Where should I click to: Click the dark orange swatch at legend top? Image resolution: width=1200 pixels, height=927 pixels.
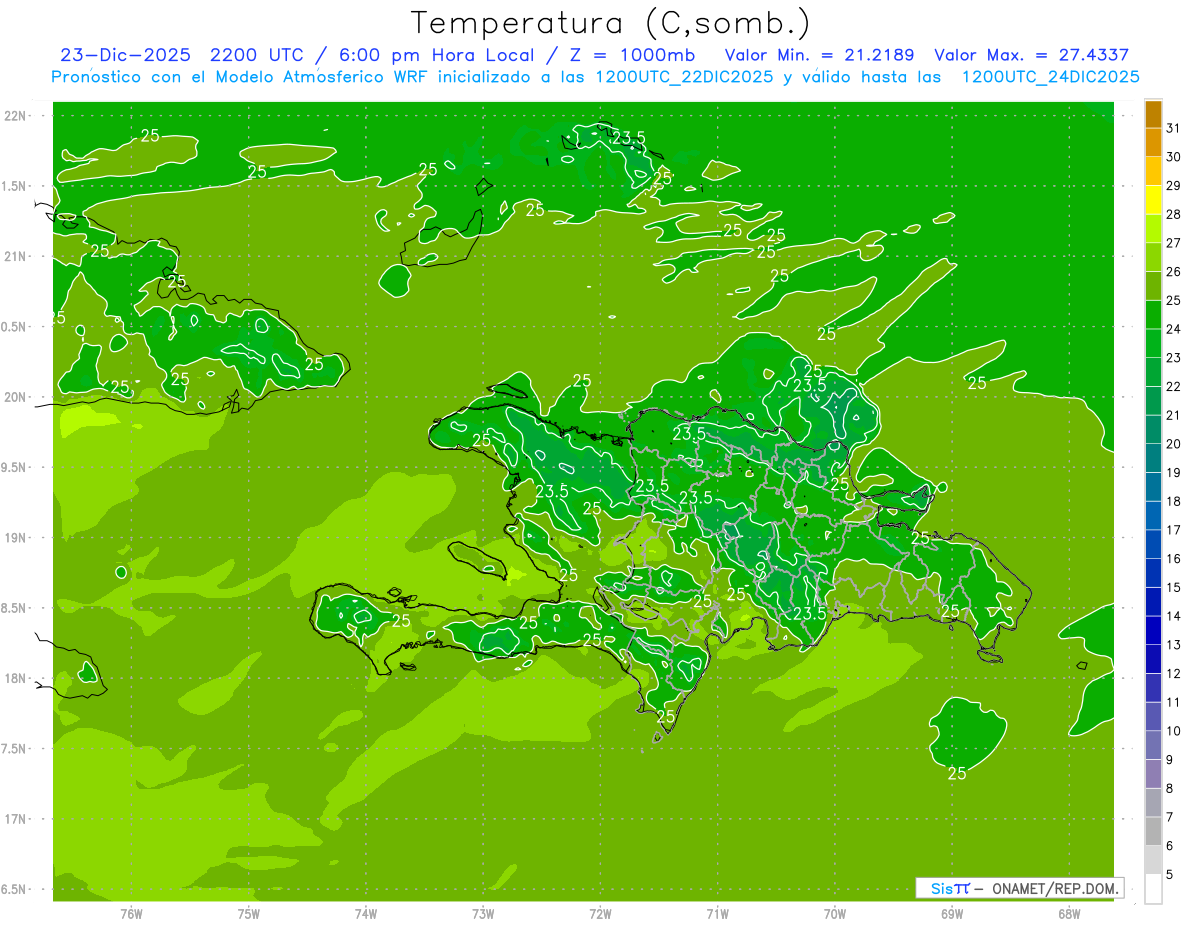coord(1153,114)
